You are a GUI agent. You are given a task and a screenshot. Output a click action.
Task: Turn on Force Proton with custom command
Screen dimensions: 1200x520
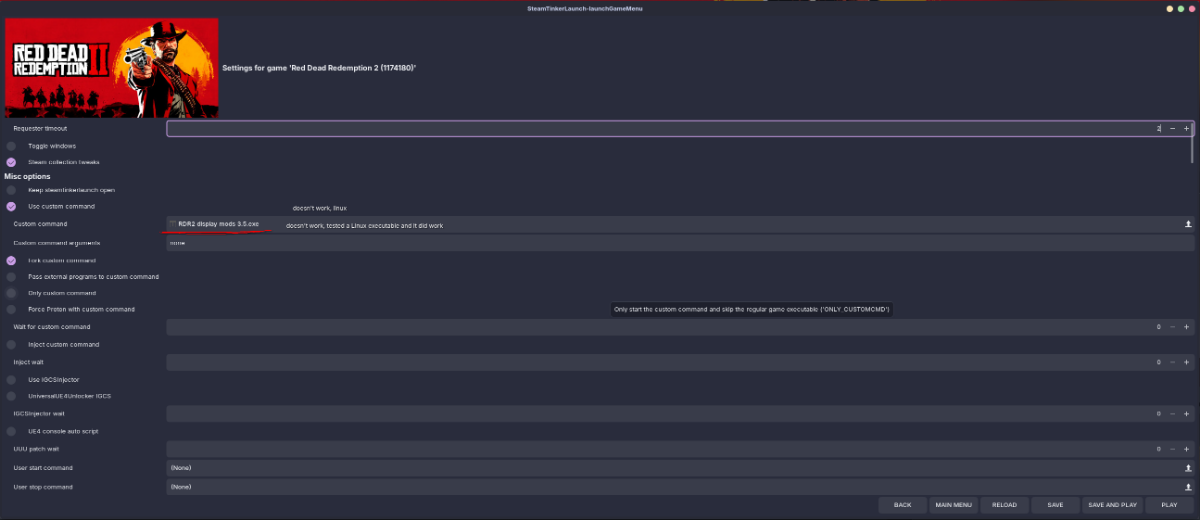click(x=11, y=310)
